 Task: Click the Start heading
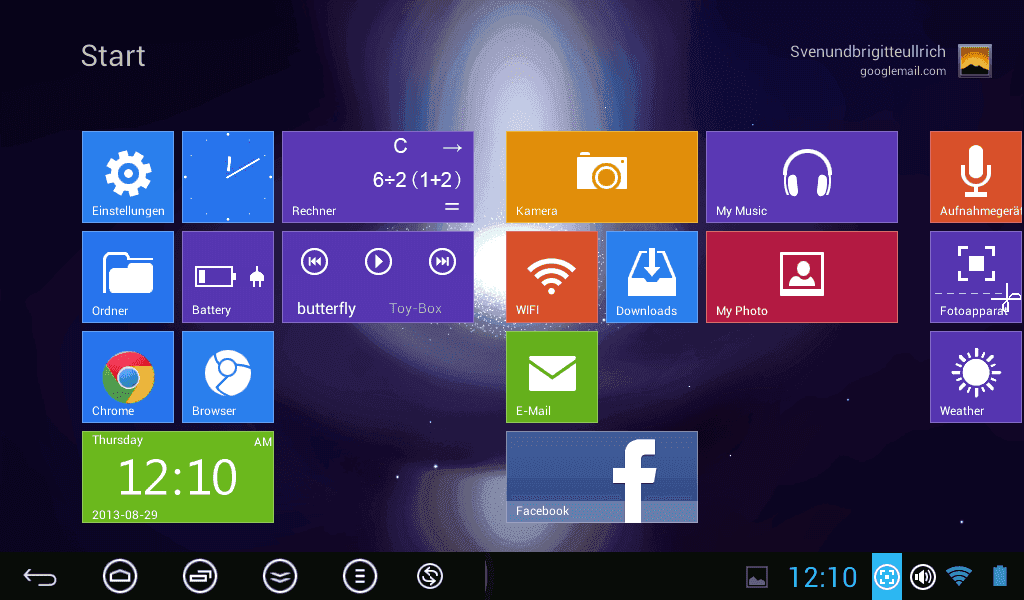pyautogui.click(x=113, y=56)
